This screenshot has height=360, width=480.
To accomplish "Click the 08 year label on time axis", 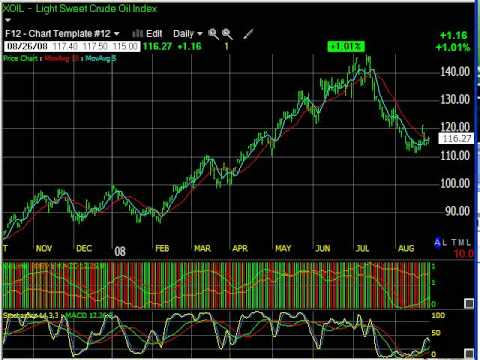I will pos(120,251).
